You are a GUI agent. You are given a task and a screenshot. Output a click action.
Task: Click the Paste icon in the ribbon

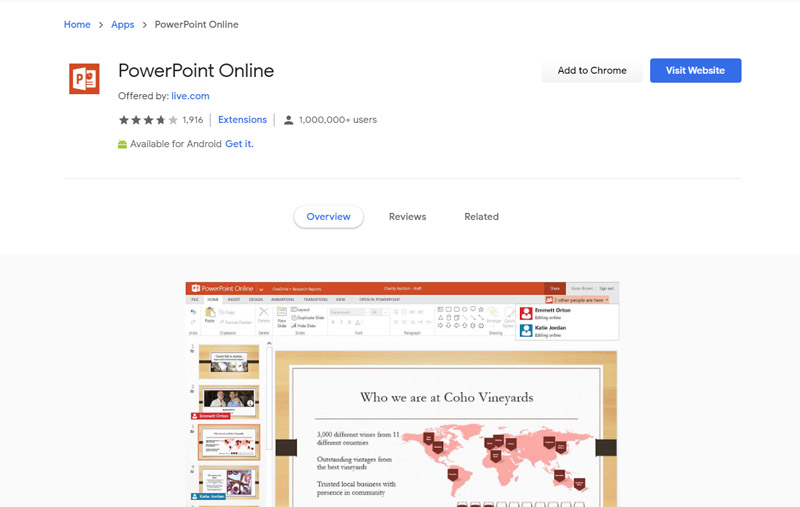(x=210, y=314)
